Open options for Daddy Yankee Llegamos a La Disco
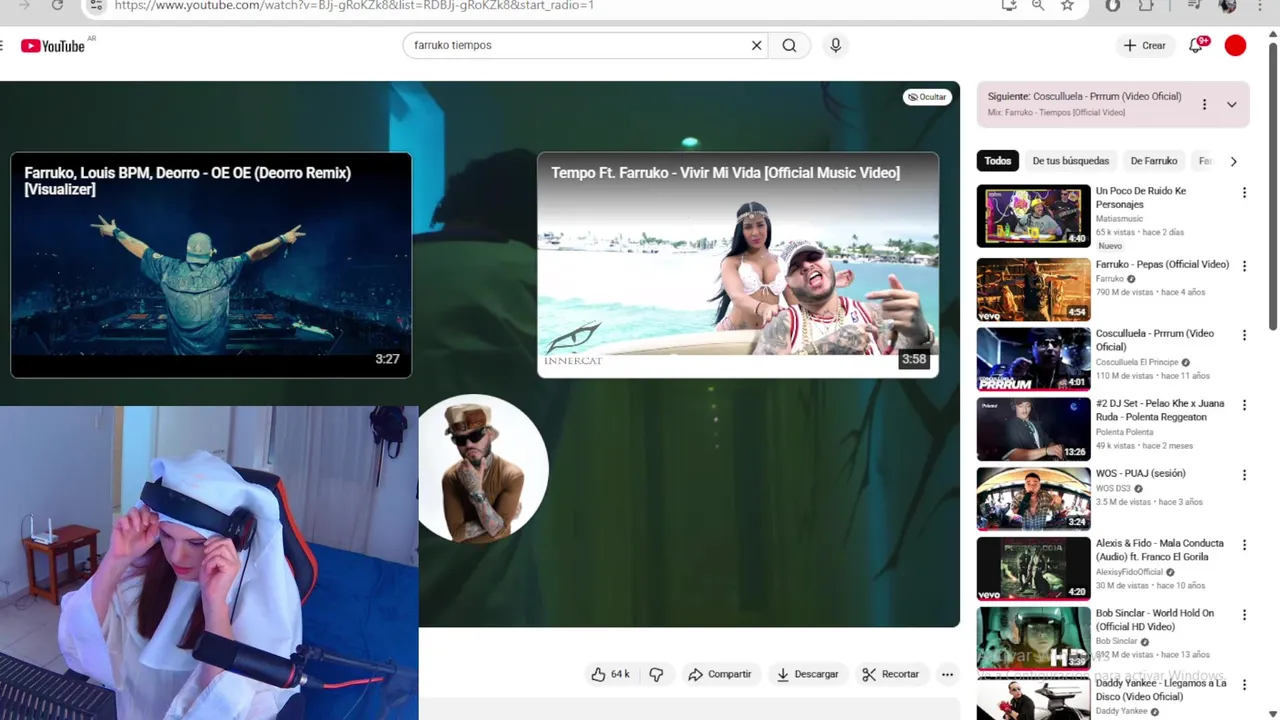The width and height of the screenshot is (1280, 720). pos(1244,685)
